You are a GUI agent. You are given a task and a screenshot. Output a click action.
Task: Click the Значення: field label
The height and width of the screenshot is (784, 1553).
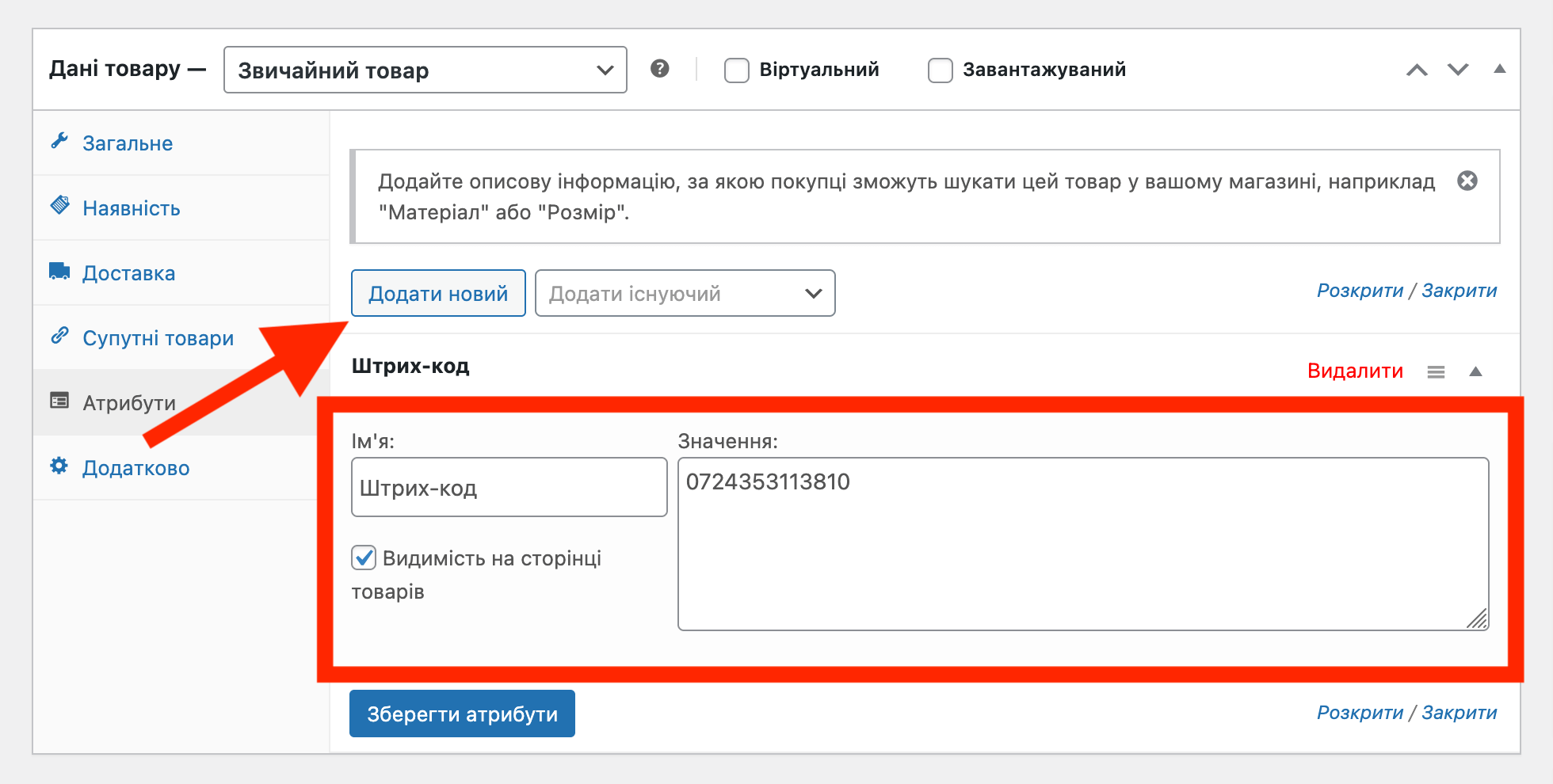click(727, 441)
